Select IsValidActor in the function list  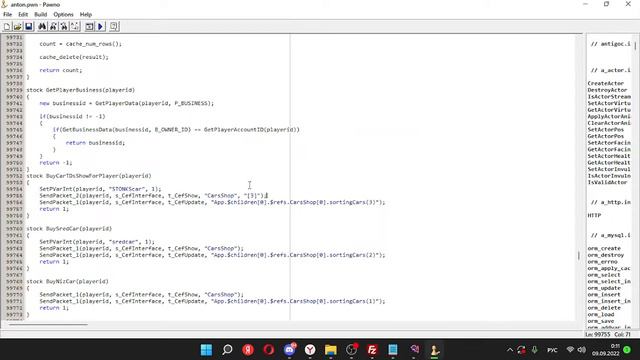(607, 182)
